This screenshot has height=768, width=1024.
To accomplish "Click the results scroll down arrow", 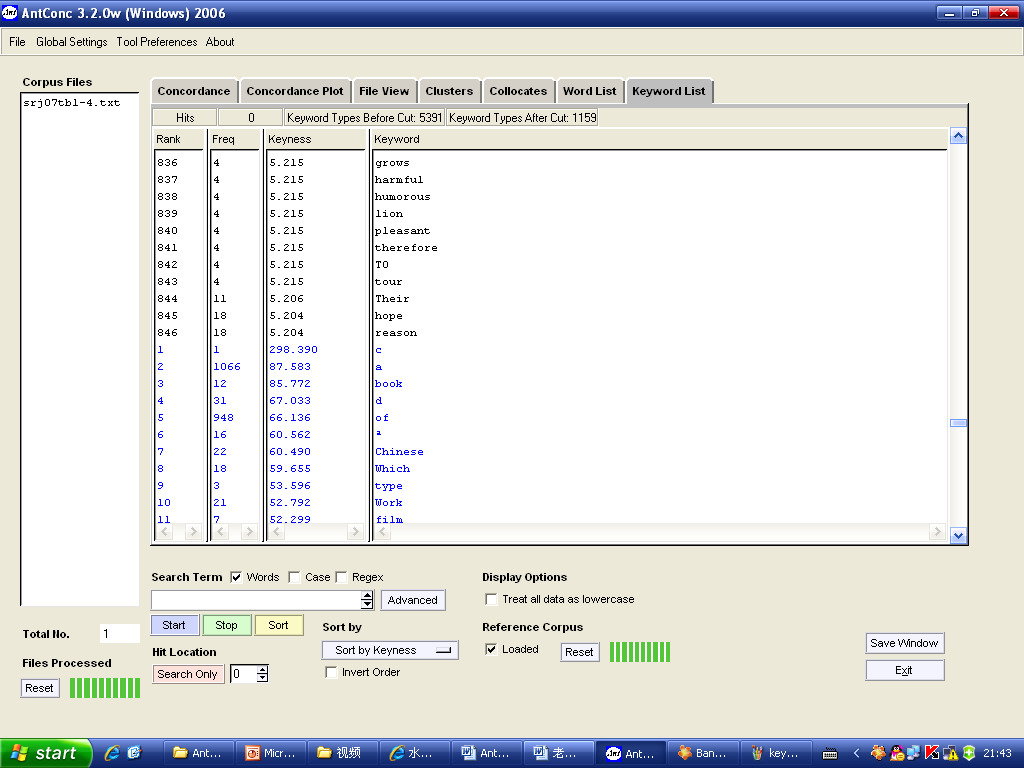I will (x=958, y=536).
